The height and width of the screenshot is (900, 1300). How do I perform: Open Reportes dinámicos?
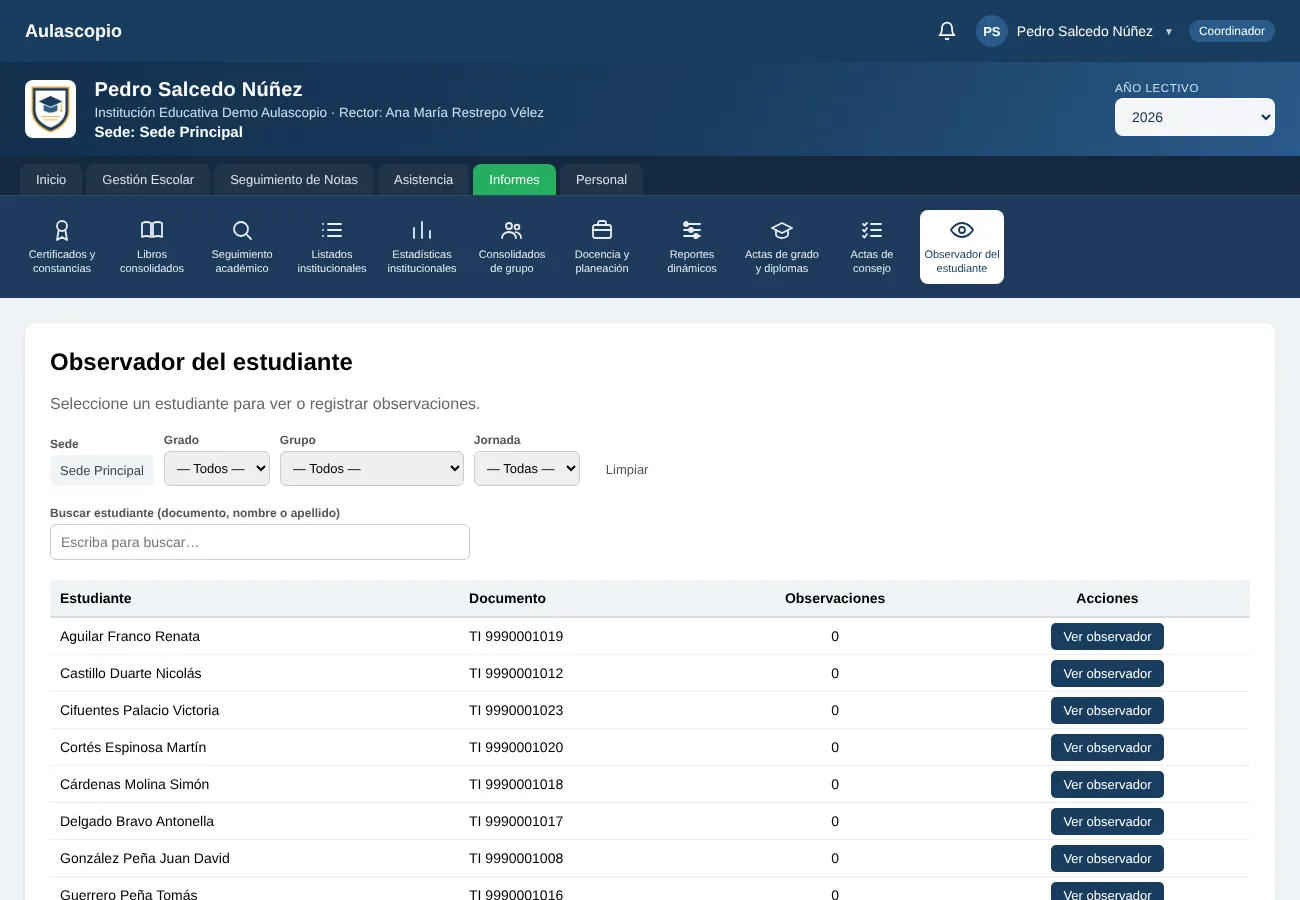(692, 247)
